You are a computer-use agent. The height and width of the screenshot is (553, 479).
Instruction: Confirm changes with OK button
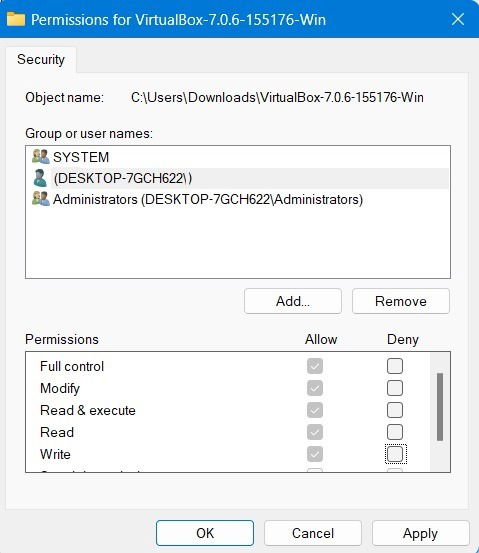(205, 533)
